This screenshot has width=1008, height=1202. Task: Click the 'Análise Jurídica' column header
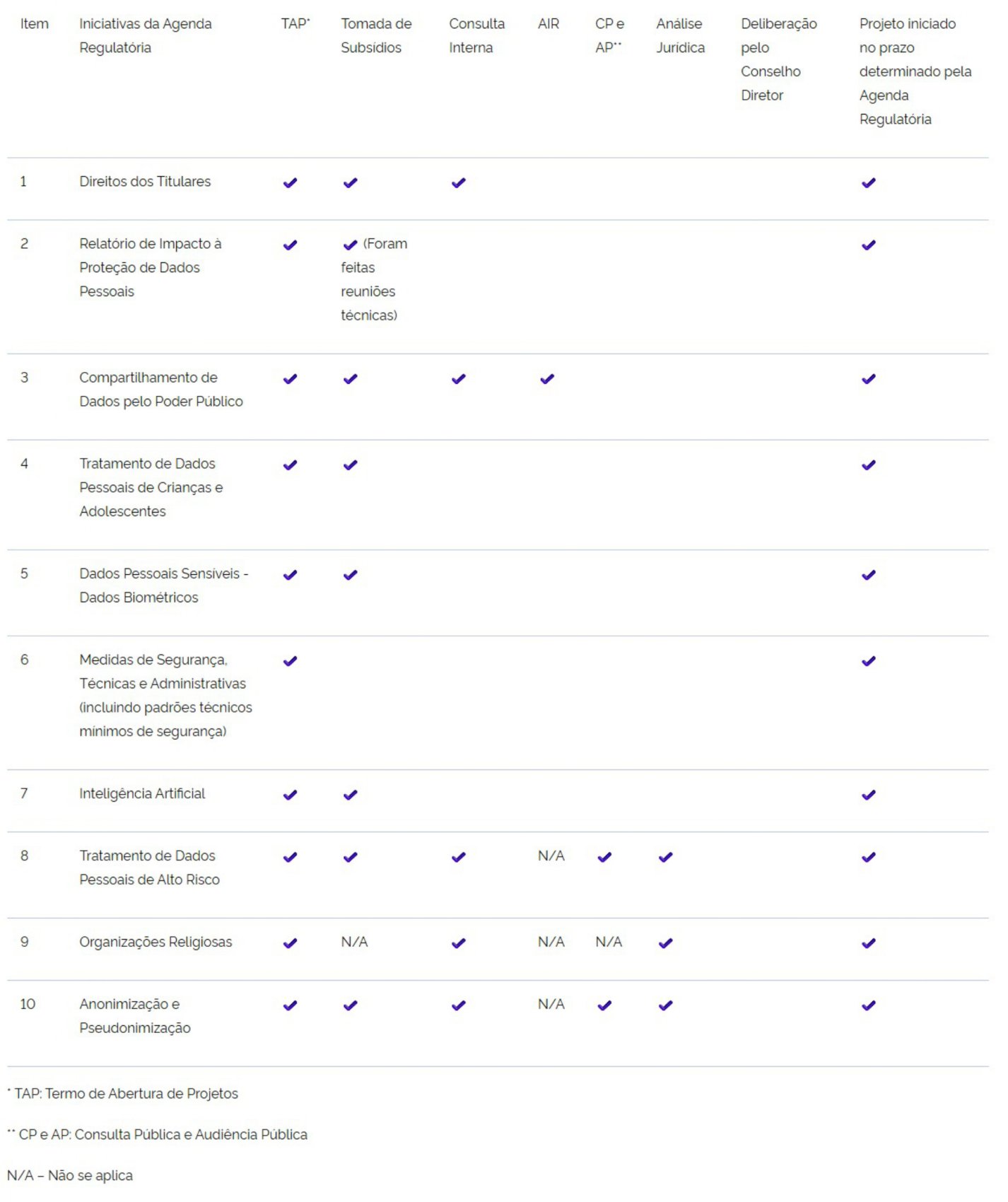[679, 36]
